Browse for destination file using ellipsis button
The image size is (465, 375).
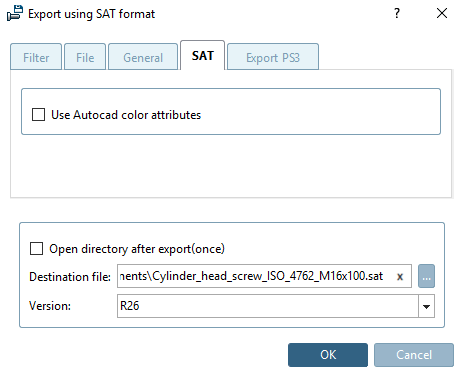point(426,276)
